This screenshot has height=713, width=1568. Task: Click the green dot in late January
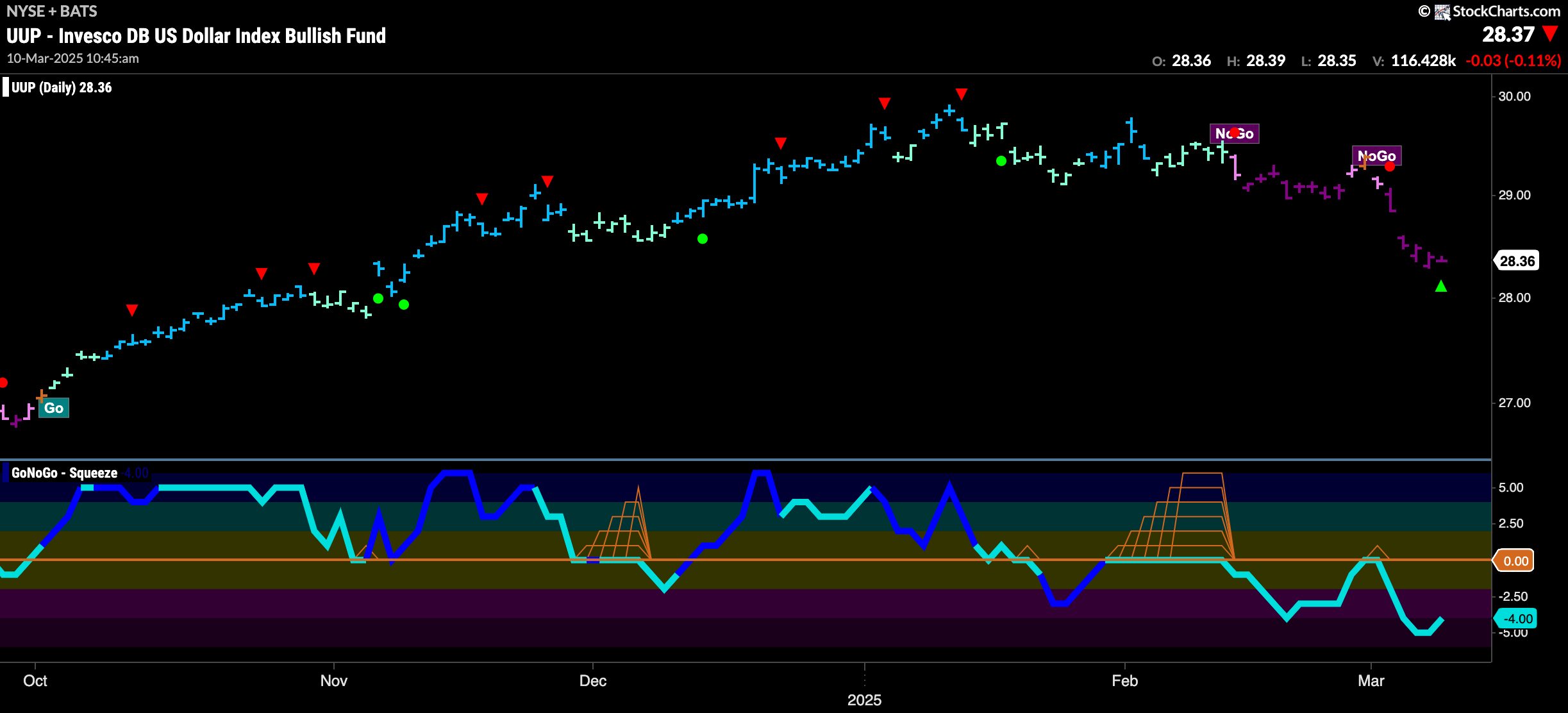(x=1001, y=161)
